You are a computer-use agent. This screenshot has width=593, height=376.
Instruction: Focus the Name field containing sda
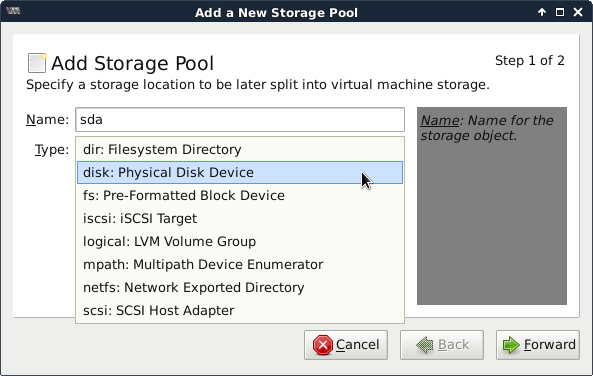tap(240, 120)
